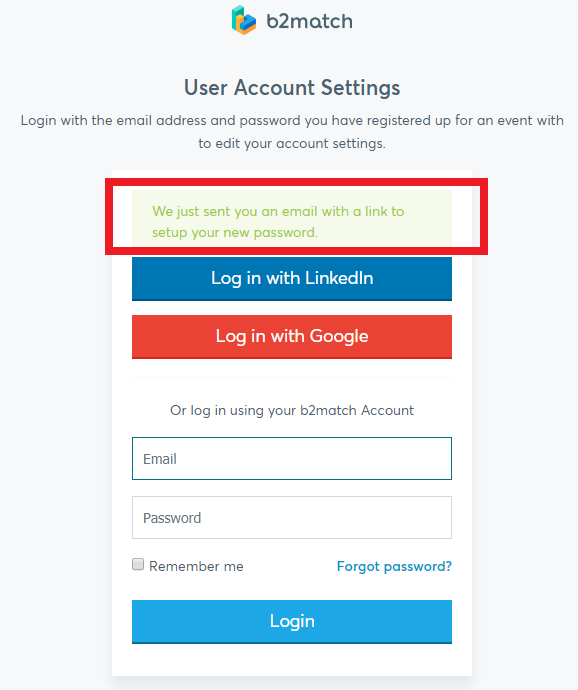Screen dimensions: 578x690
Task: Click the empty card area below the Login button
Action: coord(292,660)
